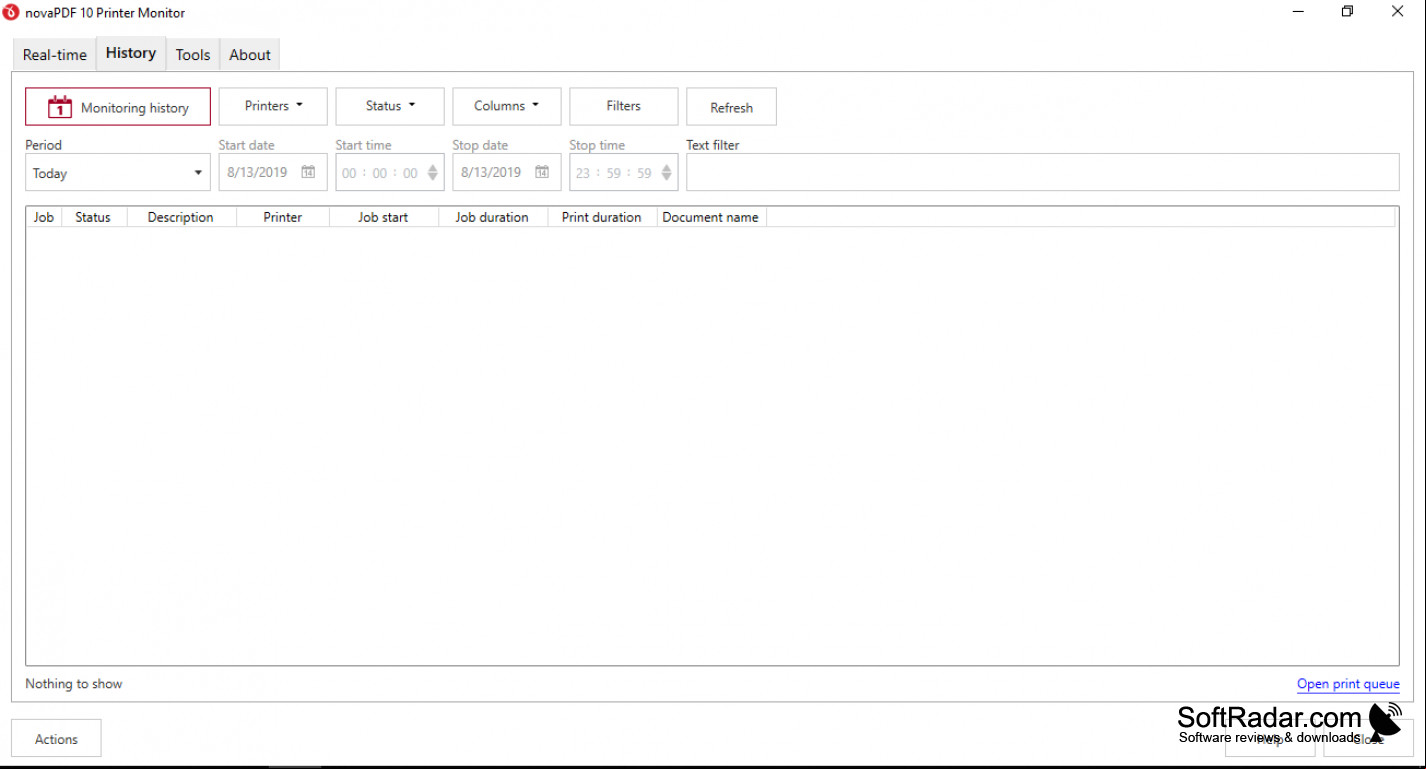
Task: Open the Period combo box showing Today
Action: coord(118,173)
